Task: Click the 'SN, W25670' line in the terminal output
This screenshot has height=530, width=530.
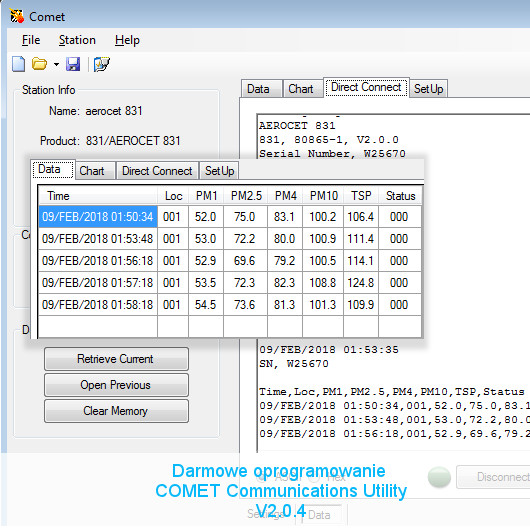Action: point(294,364)
